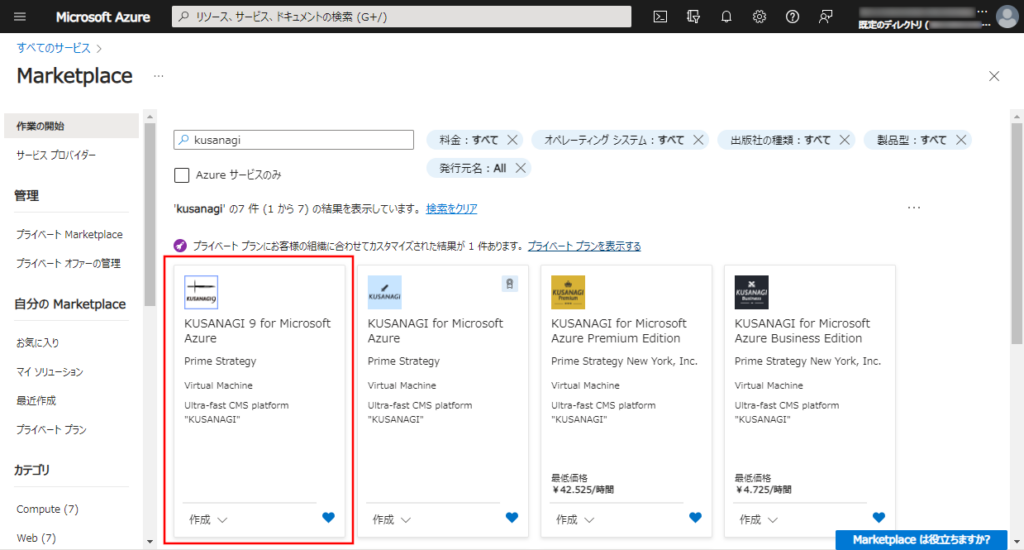Open the help question mark icon
Viewport: 1024px width, 550px height.
pyautogui.click(x=792, y=16)
